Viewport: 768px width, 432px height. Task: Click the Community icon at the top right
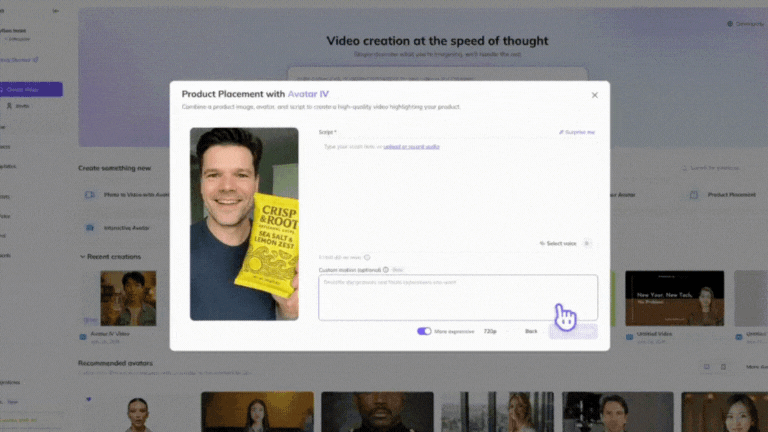click(730, 24)
